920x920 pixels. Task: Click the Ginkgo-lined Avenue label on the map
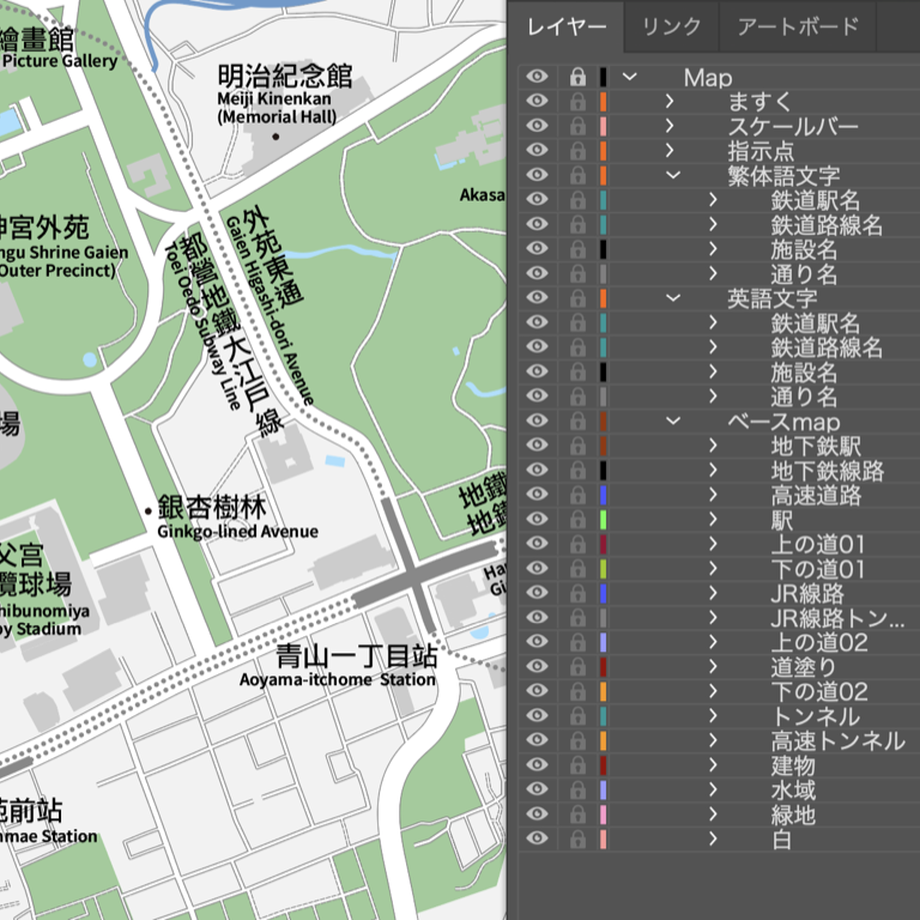(238, 532)
